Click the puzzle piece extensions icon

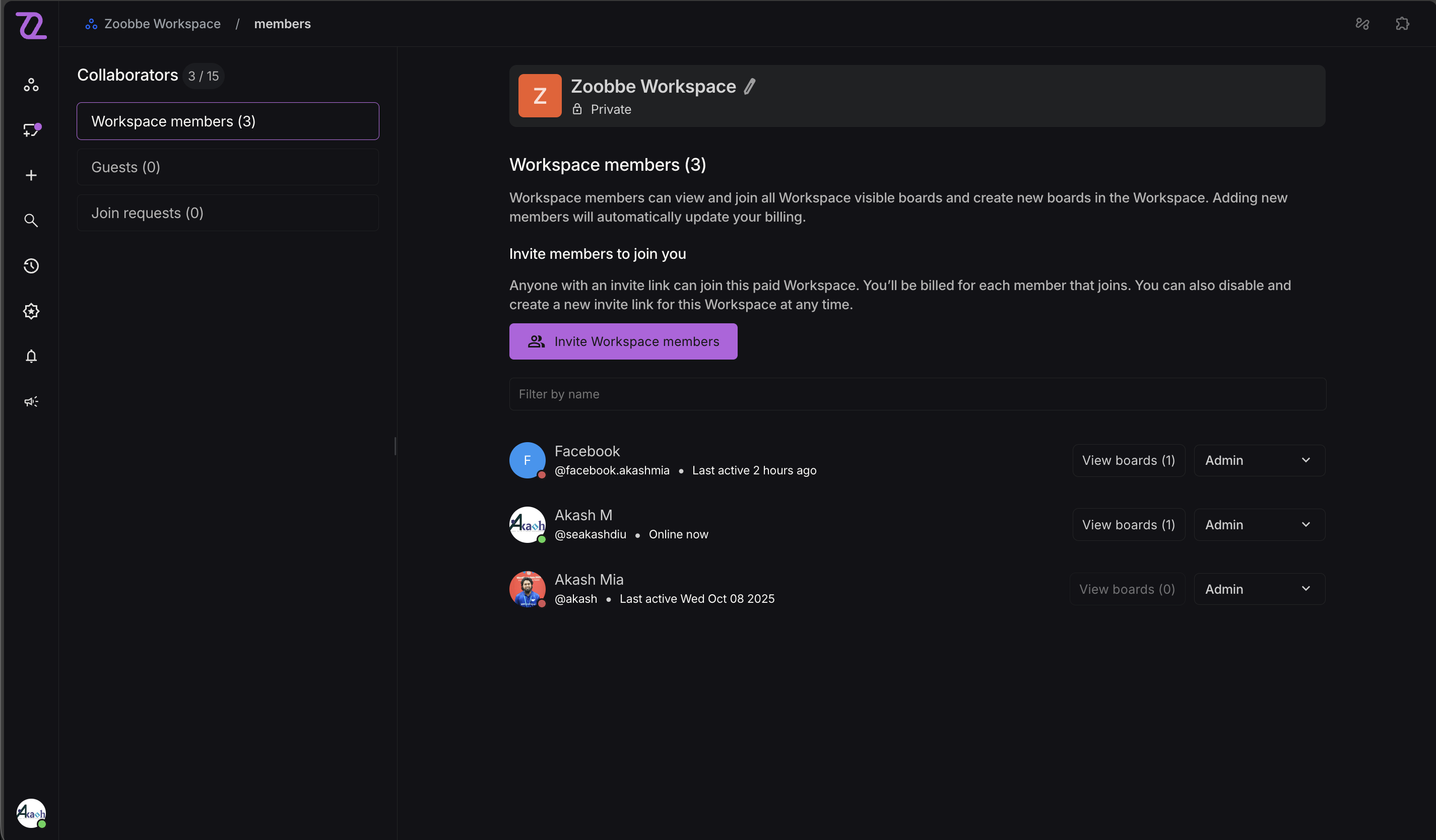click(1402, 24)
